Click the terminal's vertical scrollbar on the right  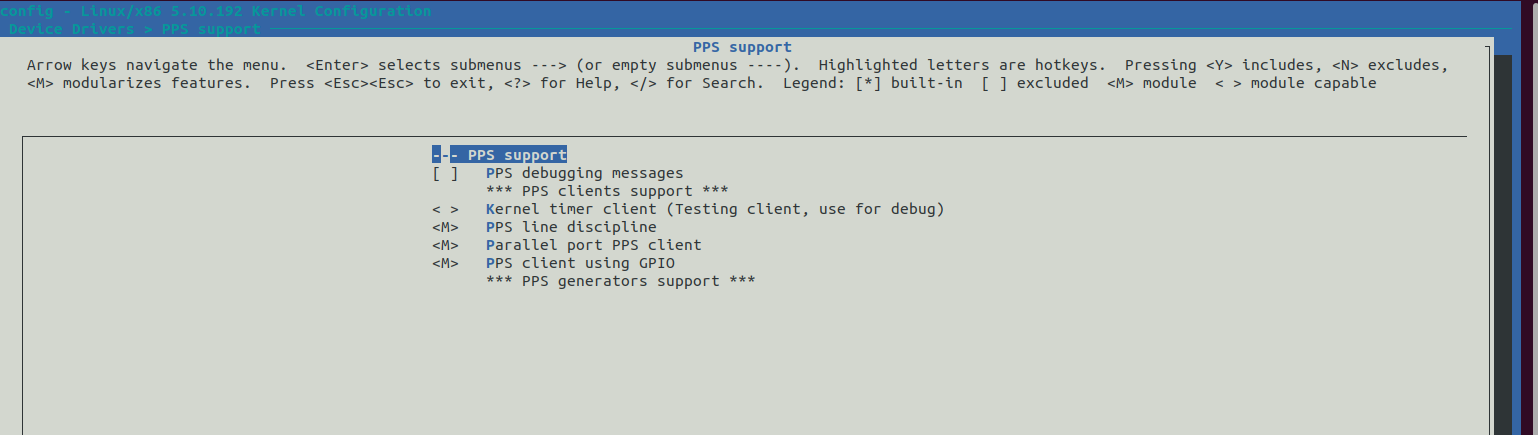(1502, 240)
